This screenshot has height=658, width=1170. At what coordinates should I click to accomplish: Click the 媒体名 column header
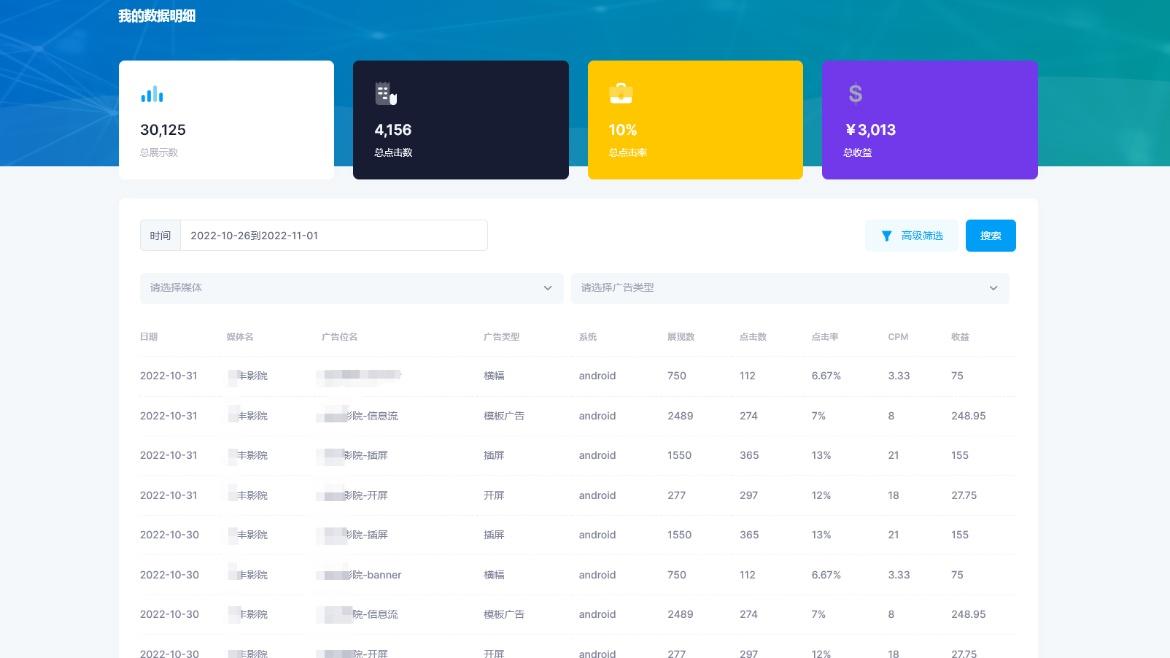(x=240, y=337)
